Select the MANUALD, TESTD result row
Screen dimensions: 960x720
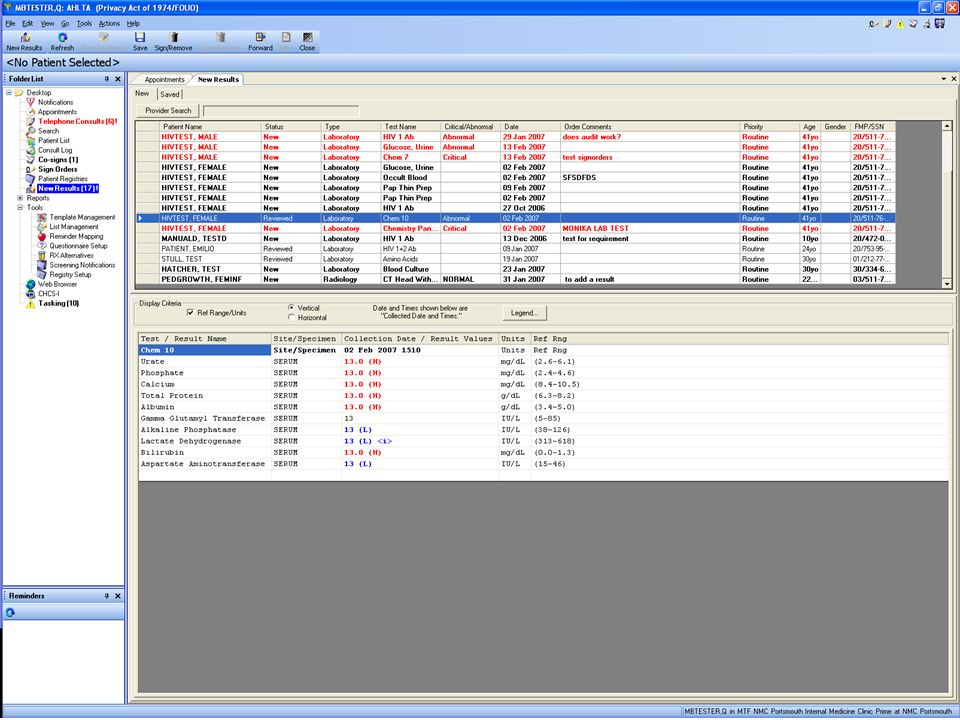pos(515,239)
